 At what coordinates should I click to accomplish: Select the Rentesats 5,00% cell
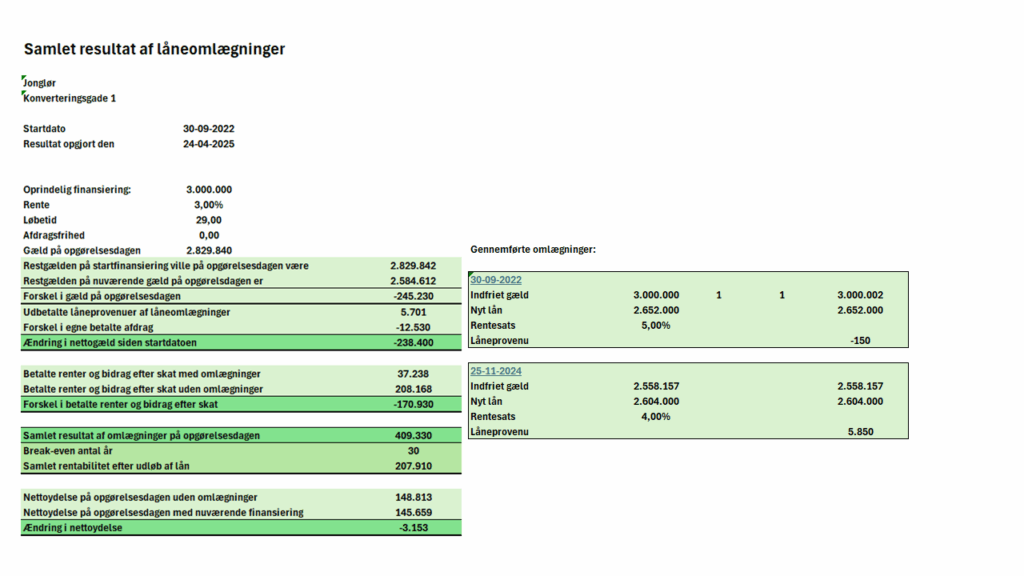pyautogui.click(x=655, y=325)
